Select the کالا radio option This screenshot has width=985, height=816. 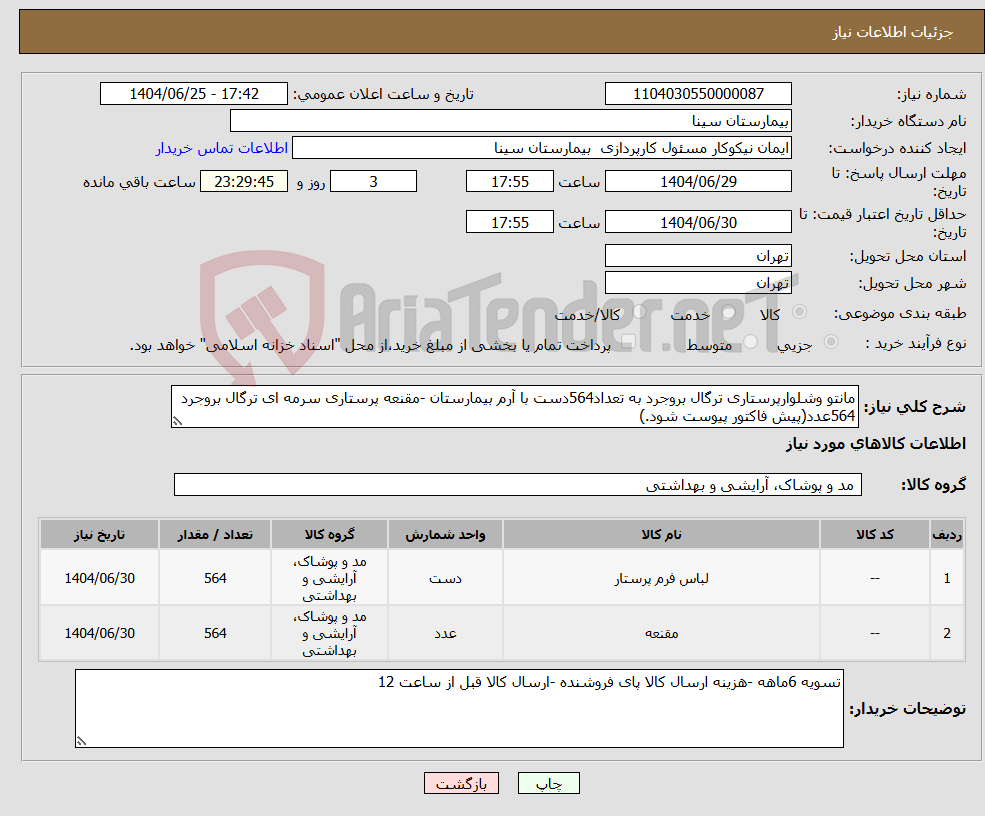click(799, 313)
